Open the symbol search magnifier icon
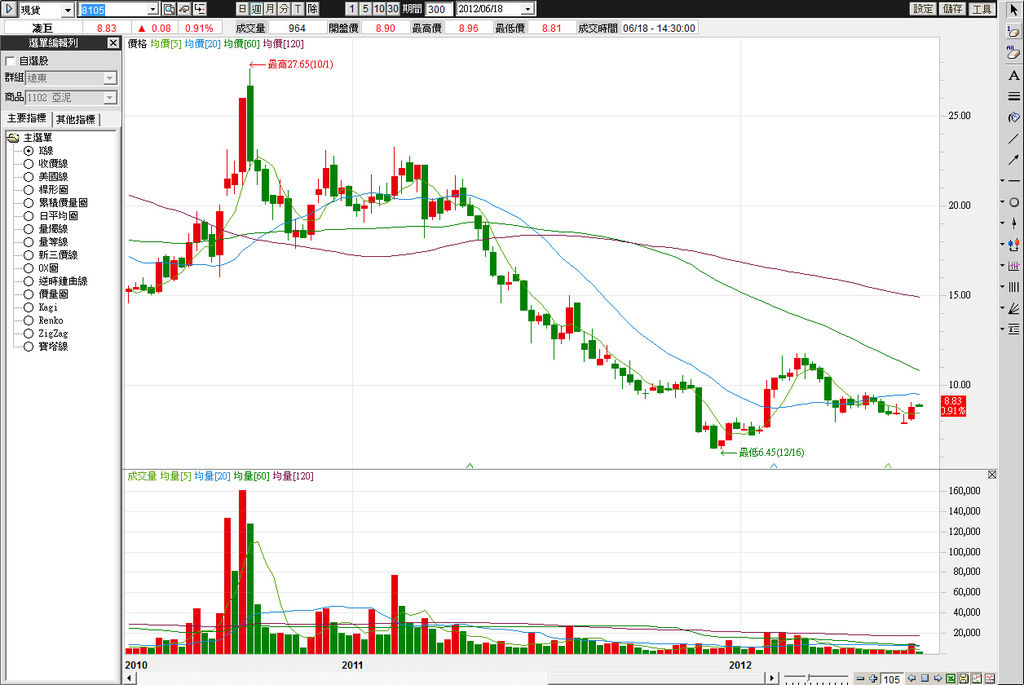The width and height of the screenshot is (1024, 685). tap(169, 9)
